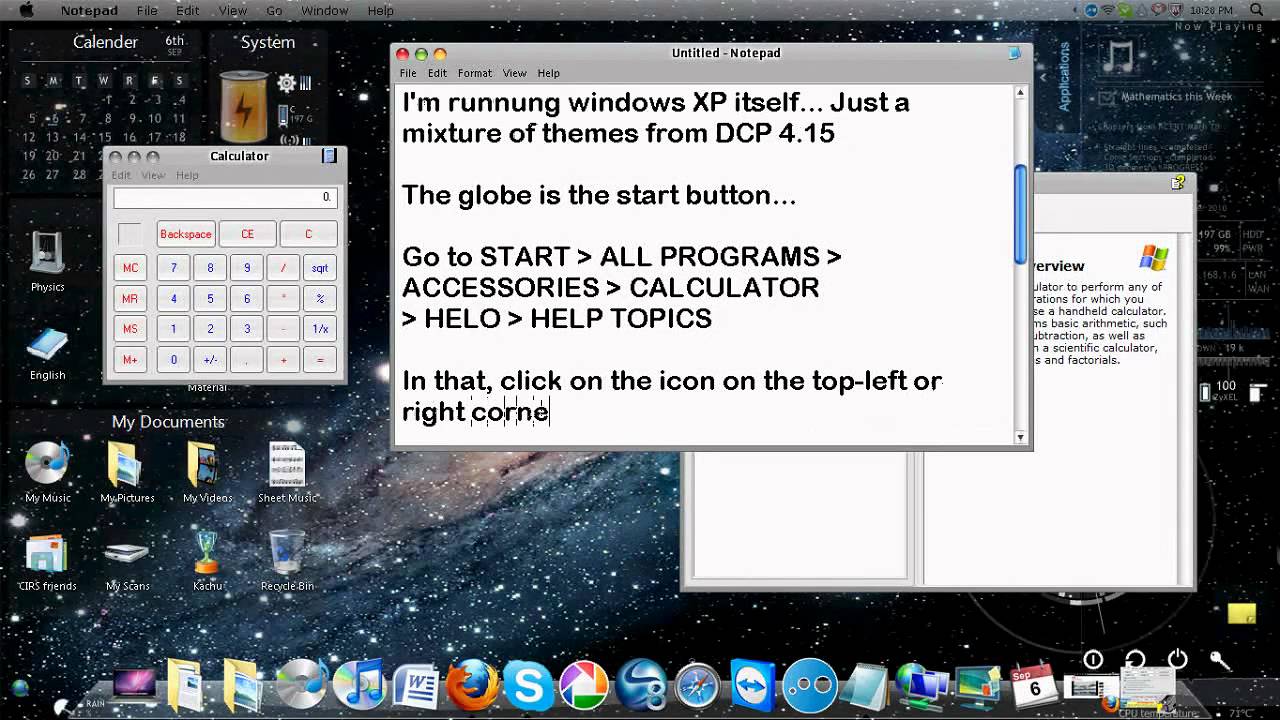Click the Notepad scrollbar down arrow
Image resolution: width=1280 pixels, height=720 pixels.
tap(1021, 437)
